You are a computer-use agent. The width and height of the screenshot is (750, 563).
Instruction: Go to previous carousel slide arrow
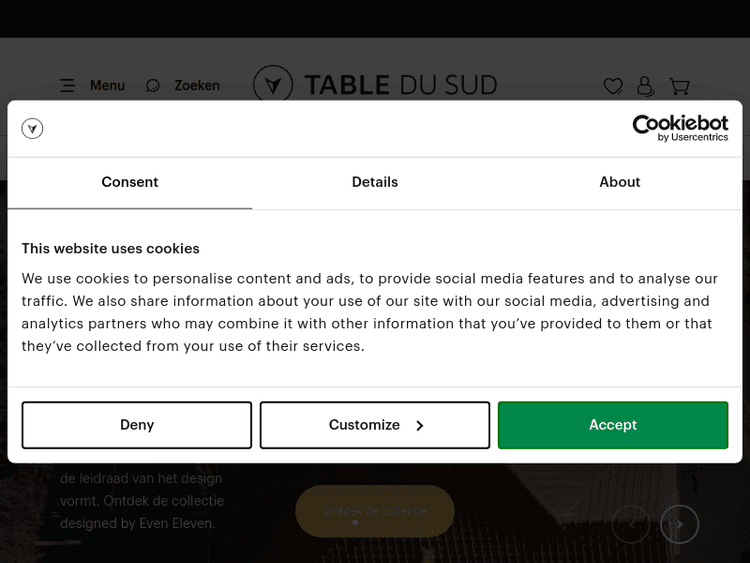point(631,523)
